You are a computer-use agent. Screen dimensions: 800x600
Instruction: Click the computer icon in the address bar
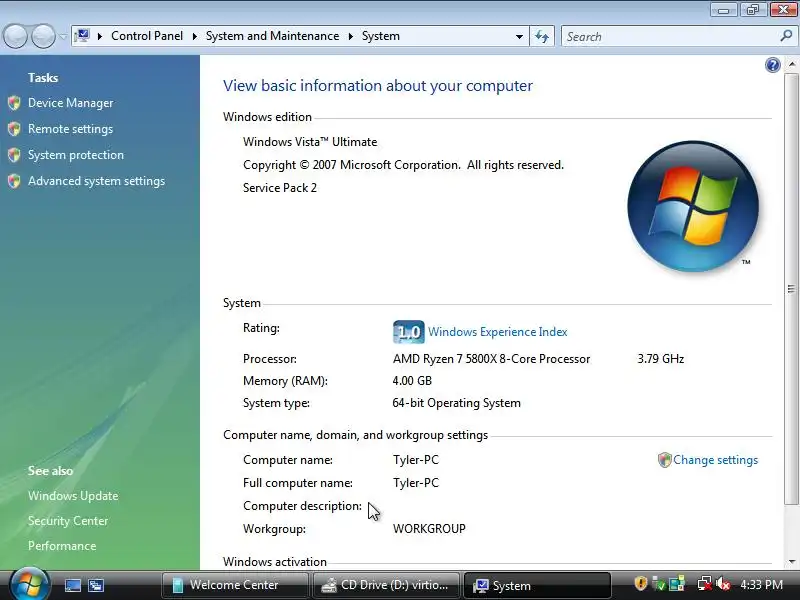coord(82,36)
